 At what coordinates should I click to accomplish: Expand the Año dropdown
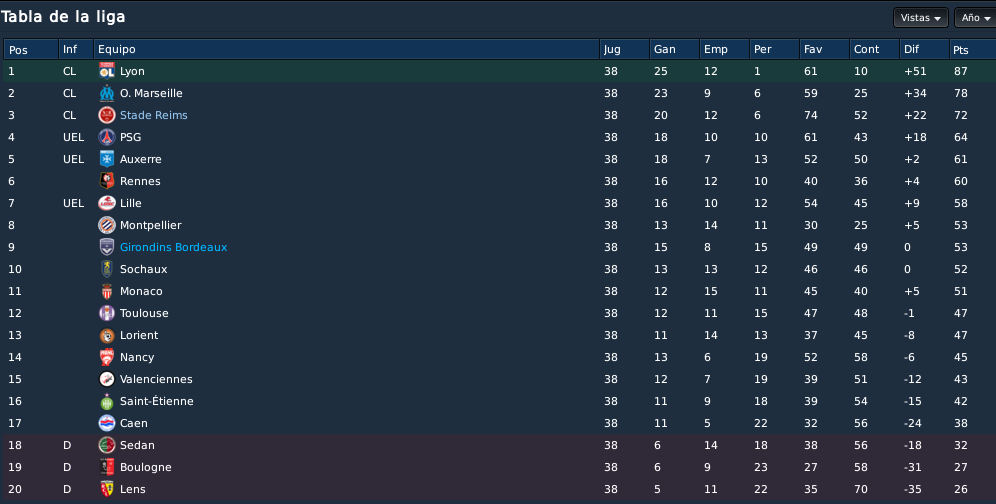point(976,18)
